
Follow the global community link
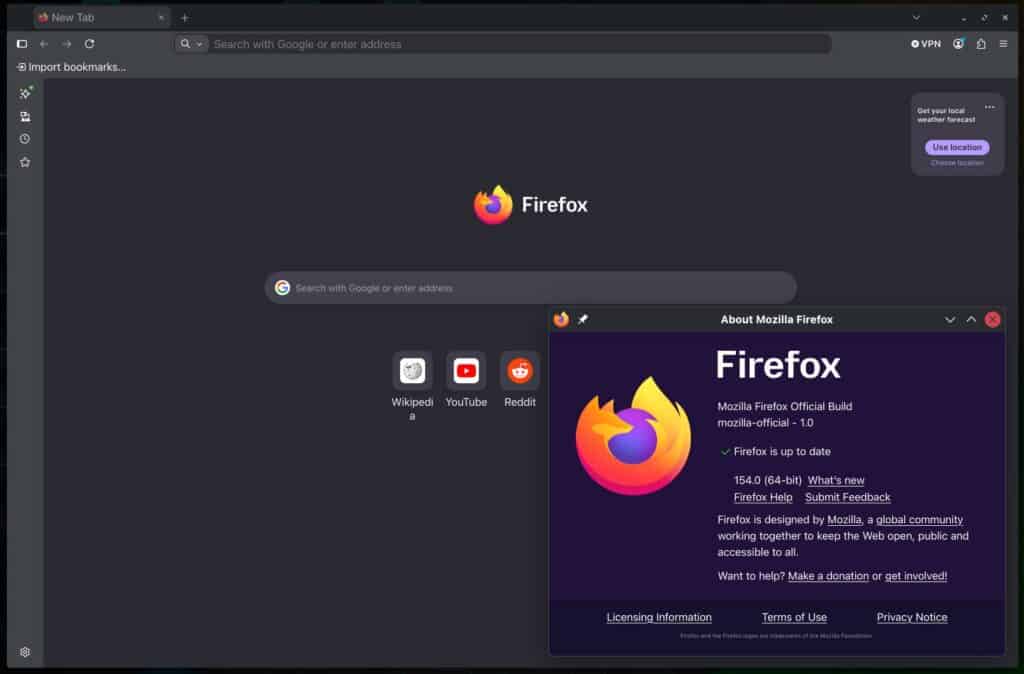tap(920, 520)
